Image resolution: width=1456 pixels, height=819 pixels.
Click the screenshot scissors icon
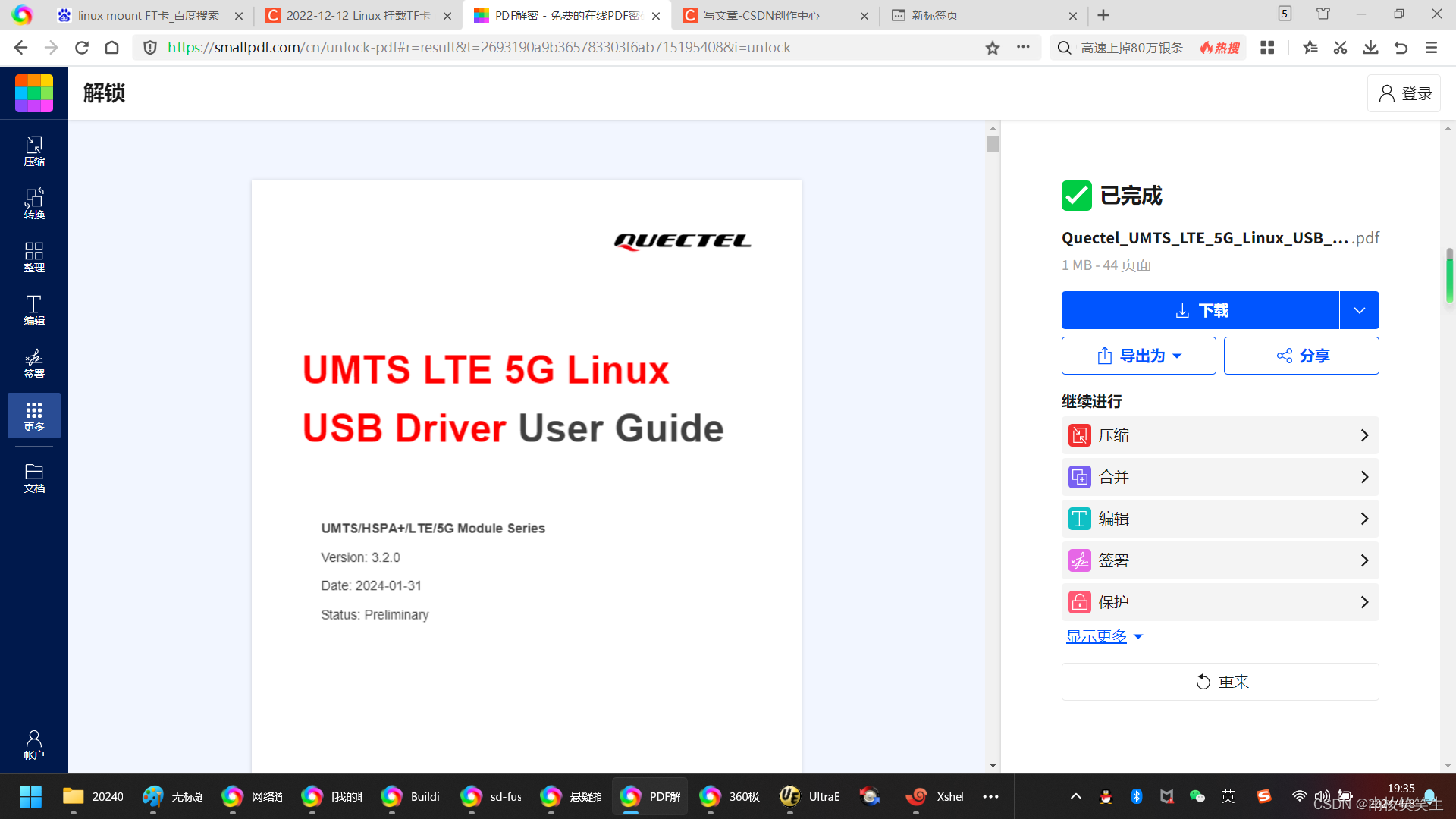tap(1341, 48)
